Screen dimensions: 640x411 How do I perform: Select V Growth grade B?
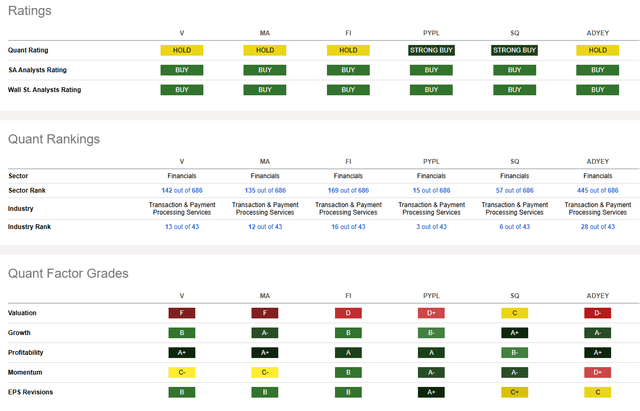coord(182,333)
